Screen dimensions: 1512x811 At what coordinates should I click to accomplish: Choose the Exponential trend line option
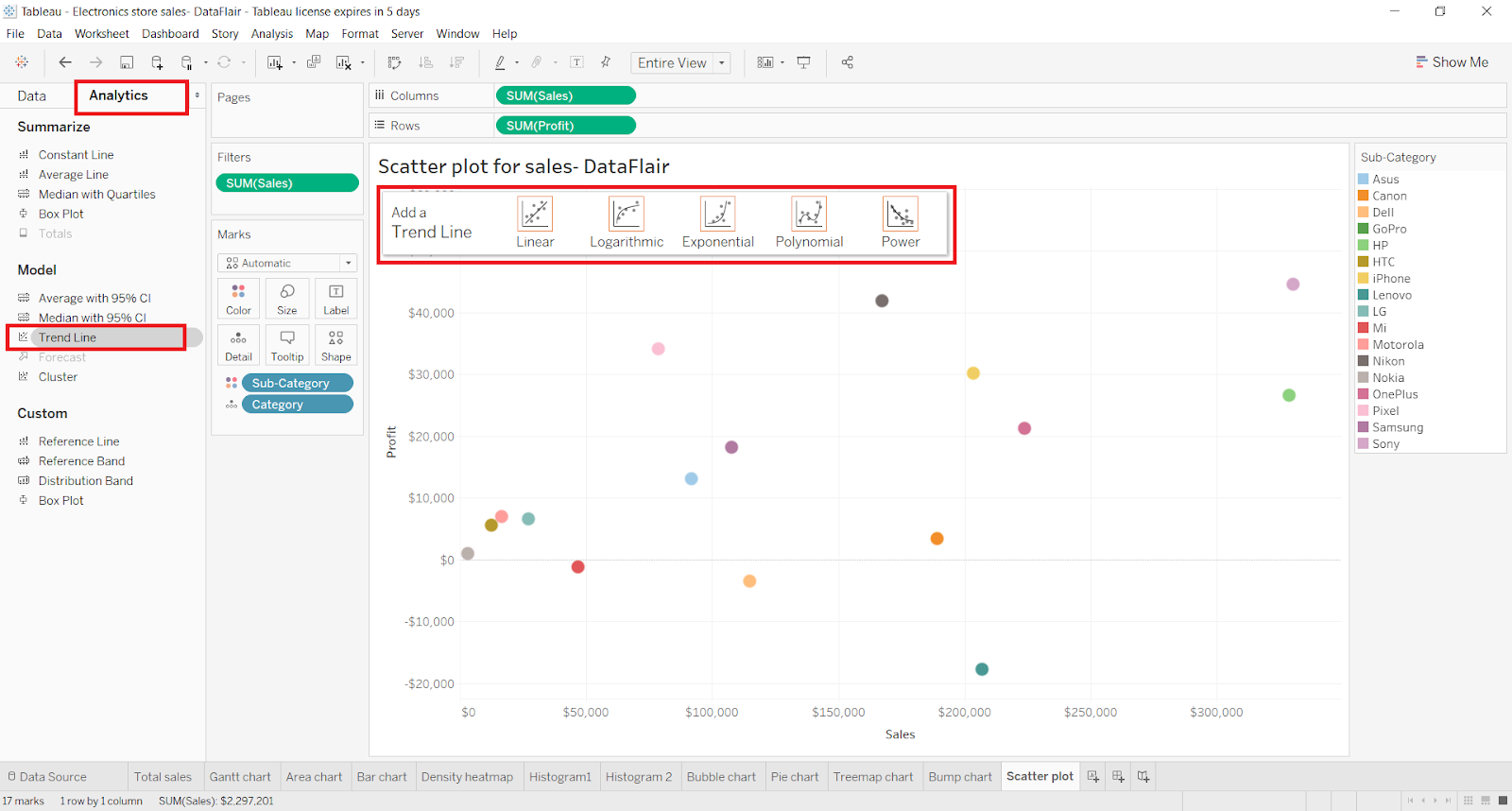tap(718, 223)
